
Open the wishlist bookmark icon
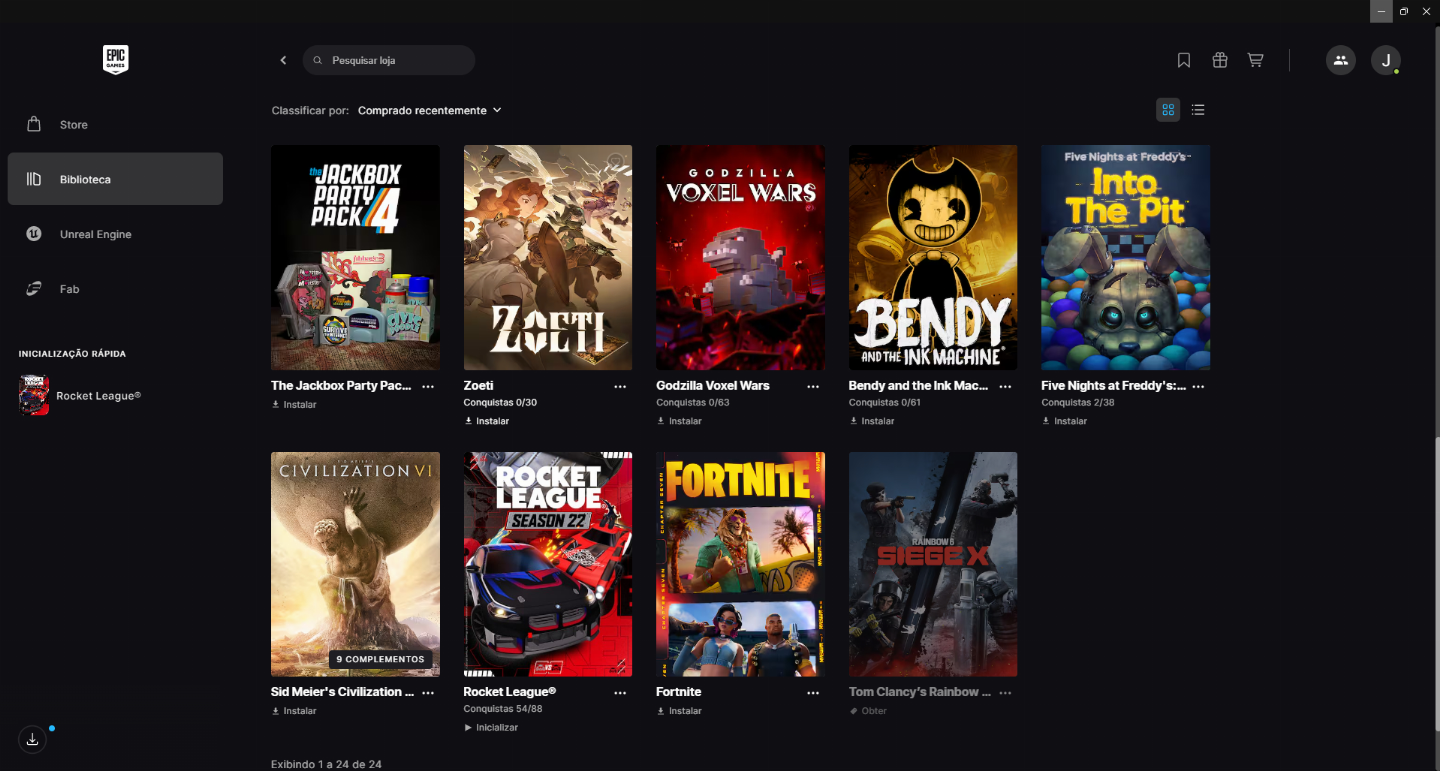(1184, 60)
